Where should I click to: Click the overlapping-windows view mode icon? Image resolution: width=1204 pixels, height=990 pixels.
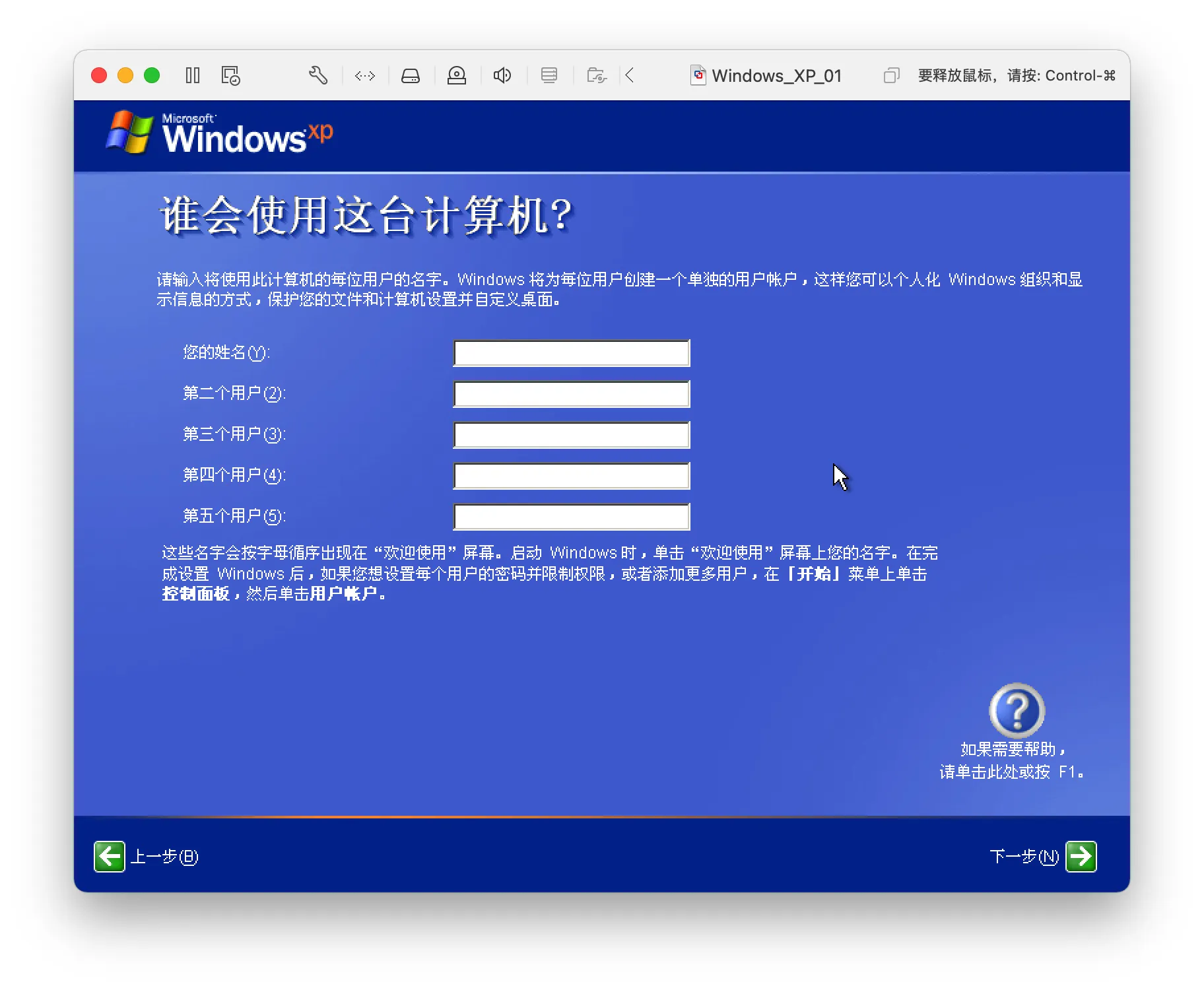[891, 75]
